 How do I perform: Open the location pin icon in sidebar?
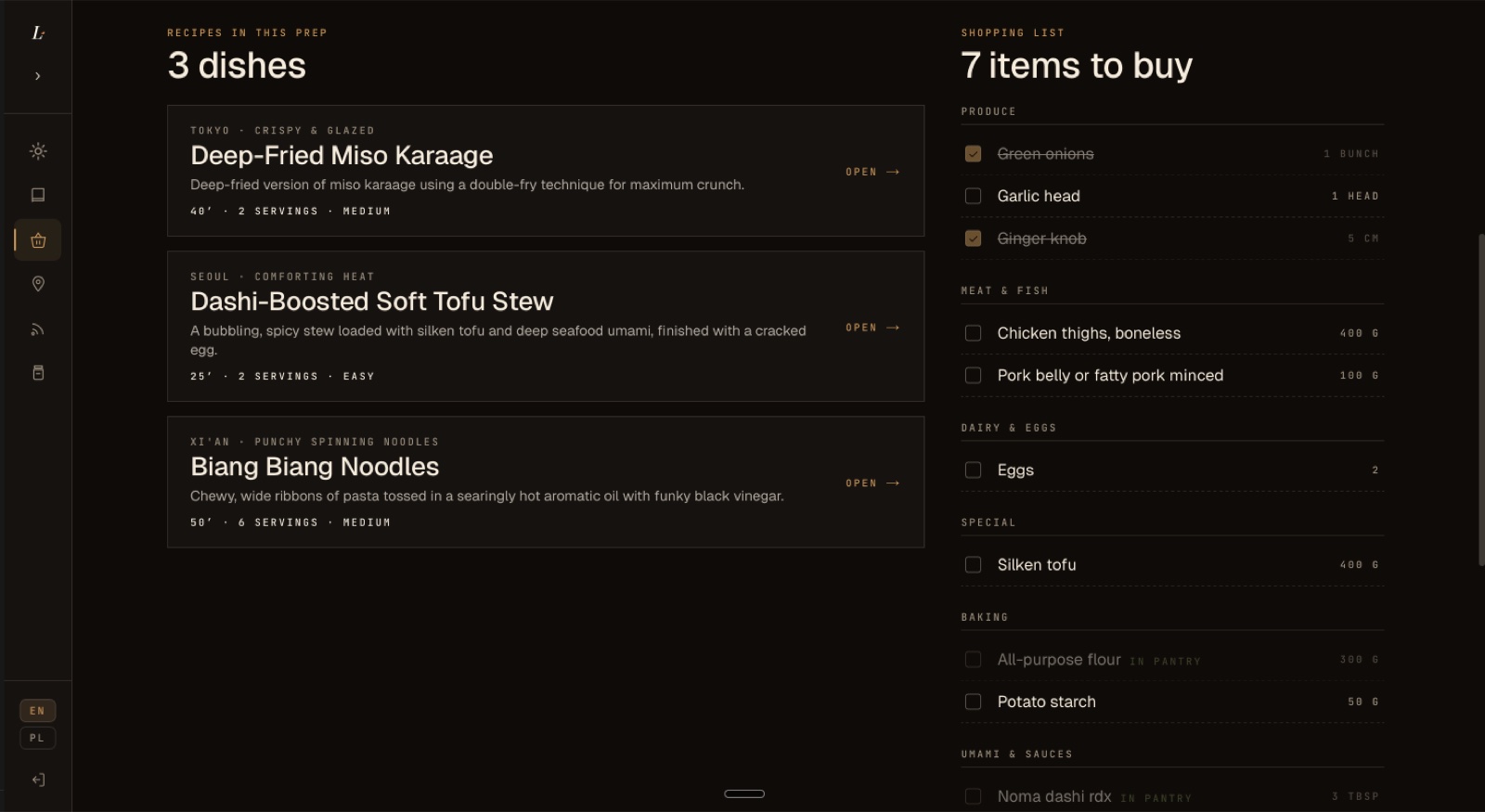coord(38,284)
